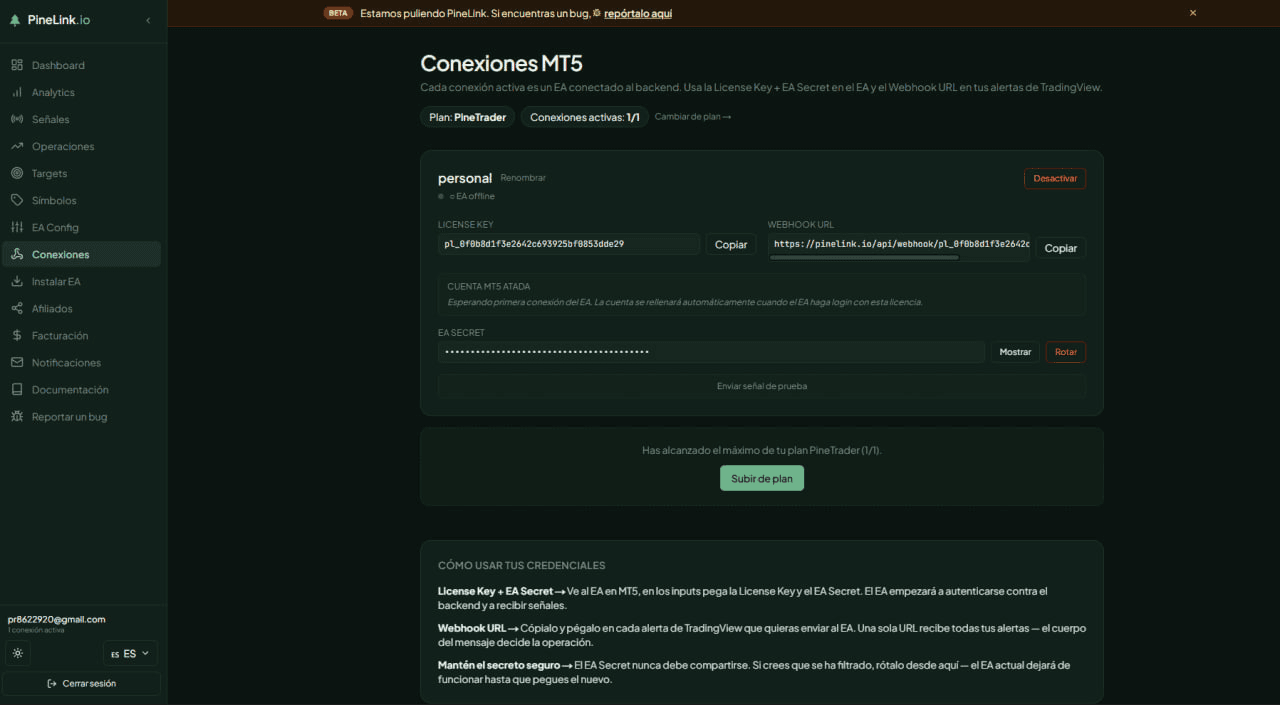Viewport: 1280px width, 705px height.
Task: Click the Instalar EA download icon
Action: tap(17, 281)
